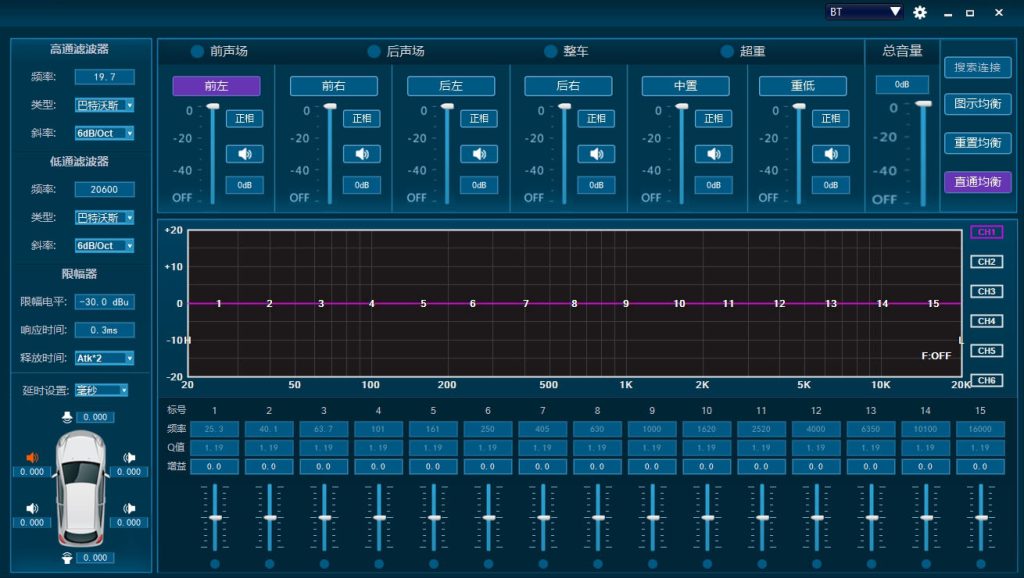
Task: Select the 前声场 radio option
Action: point(197,52)
